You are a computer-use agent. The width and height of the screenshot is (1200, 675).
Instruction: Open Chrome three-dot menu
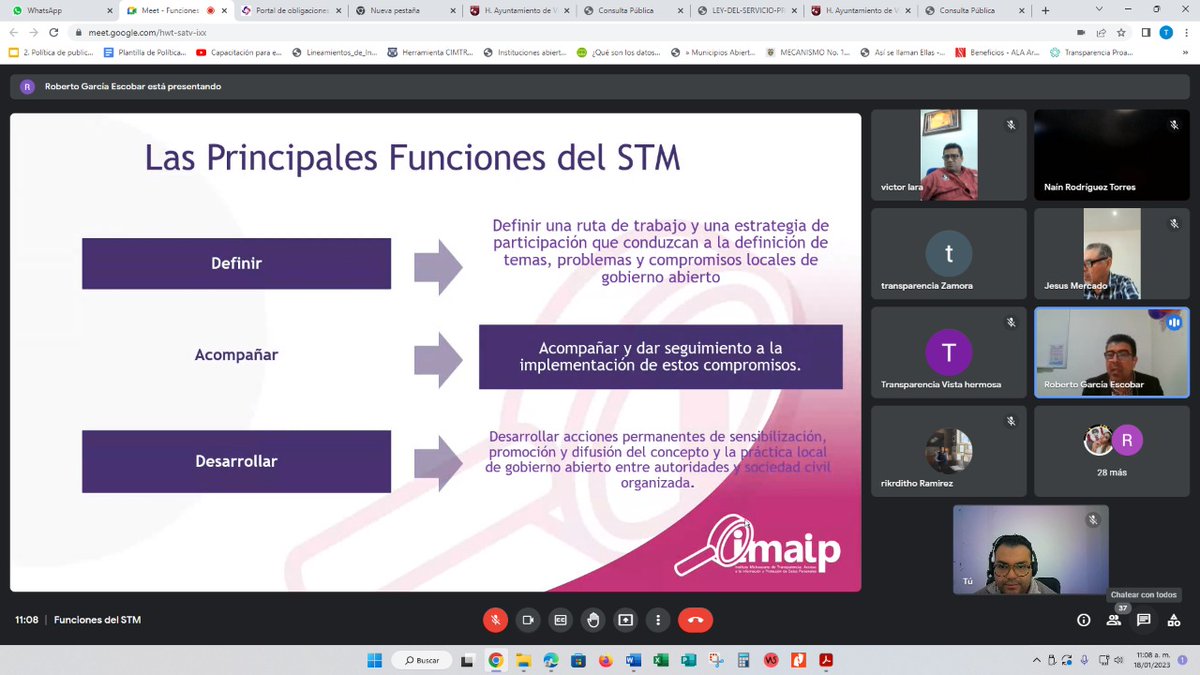pos(1186,32)
